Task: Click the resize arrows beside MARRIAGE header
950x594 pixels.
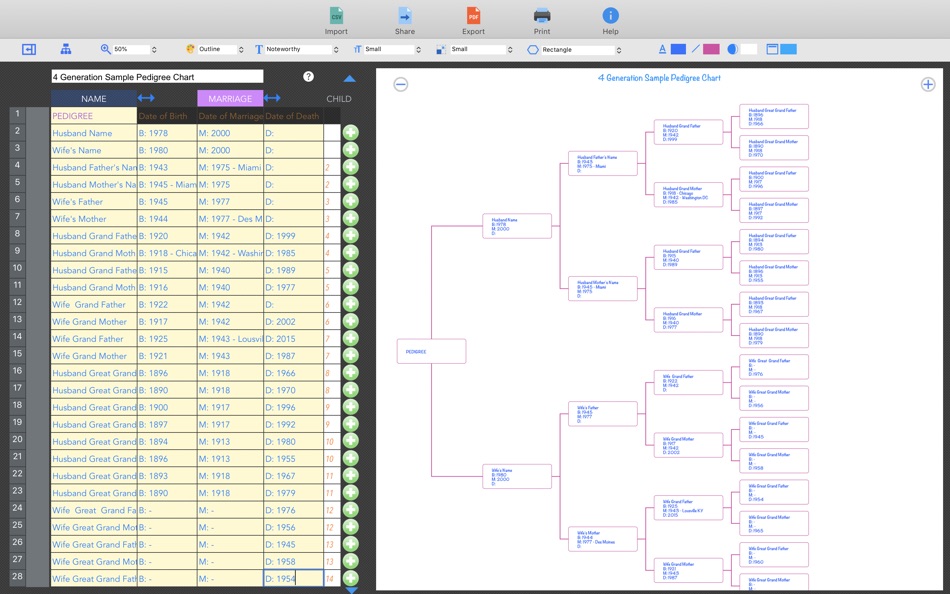Action: point(272,98)
